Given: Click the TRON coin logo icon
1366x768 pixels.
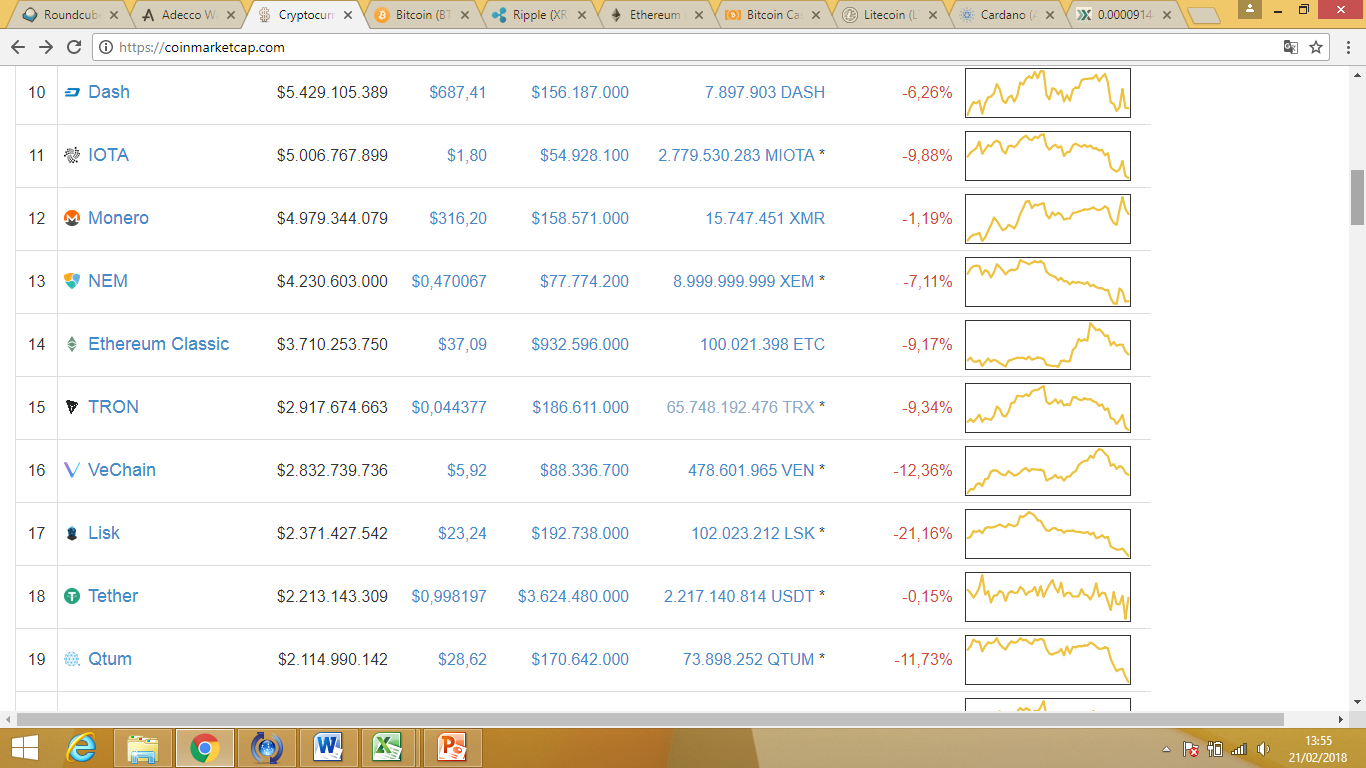Looking at the screenshot, I should pos(72,407).
